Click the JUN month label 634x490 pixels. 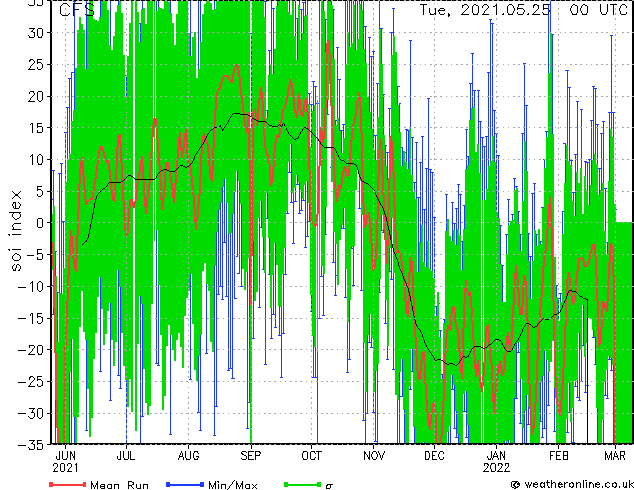coord(65,456)
